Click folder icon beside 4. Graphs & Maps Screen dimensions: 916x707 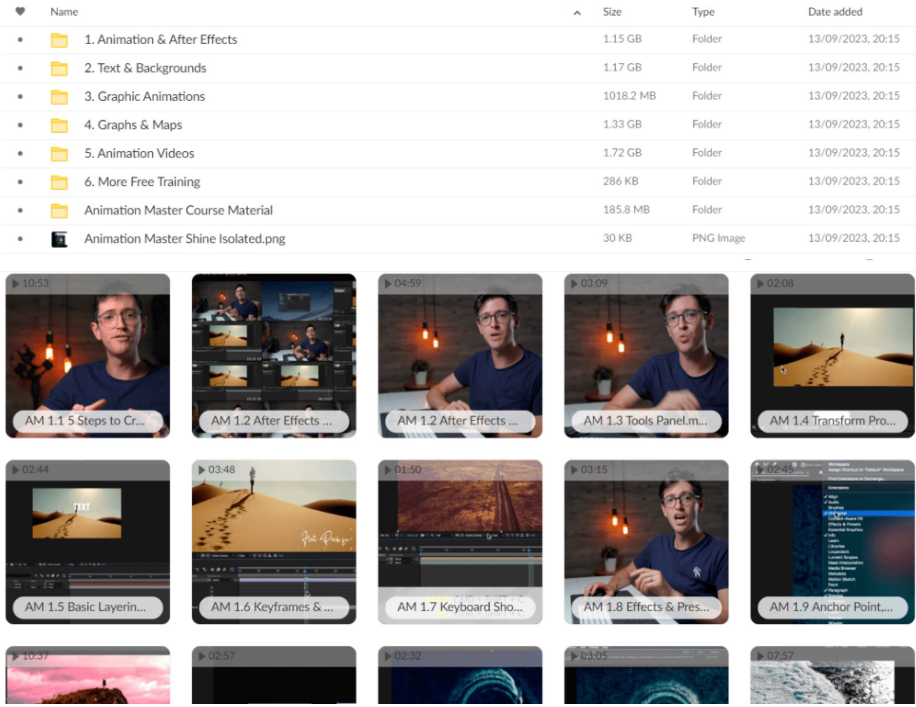(x=59, y=125)
